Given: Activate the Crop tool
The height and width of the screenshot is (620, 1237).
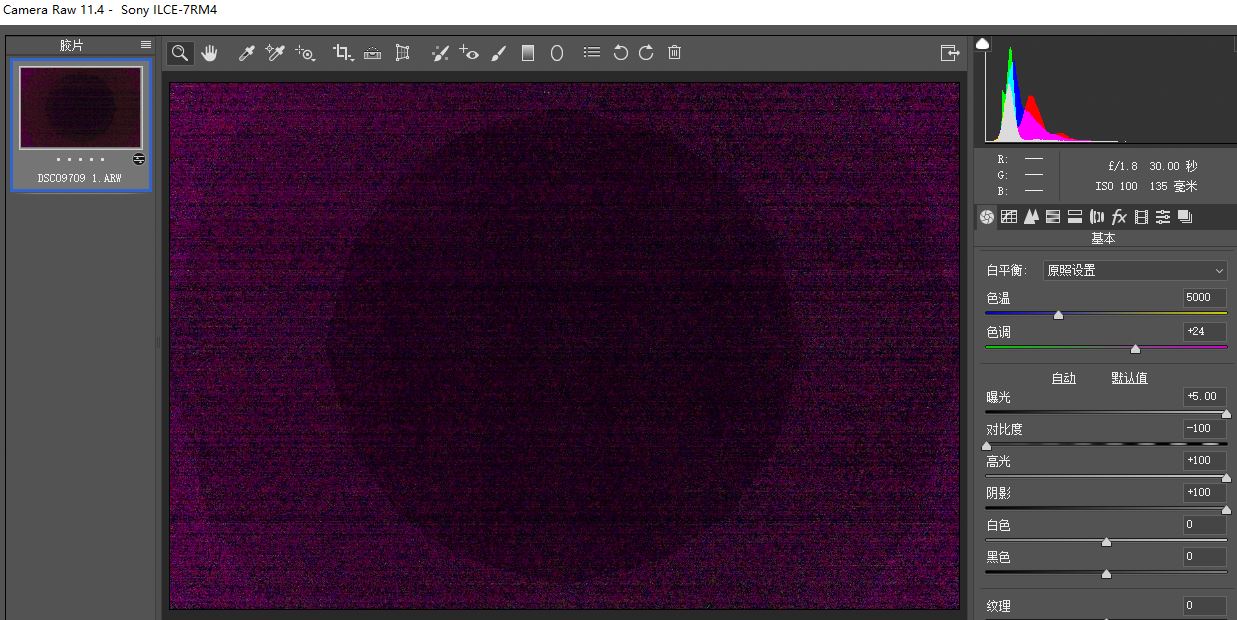Looking at the screenshot, I should [343, 53].
